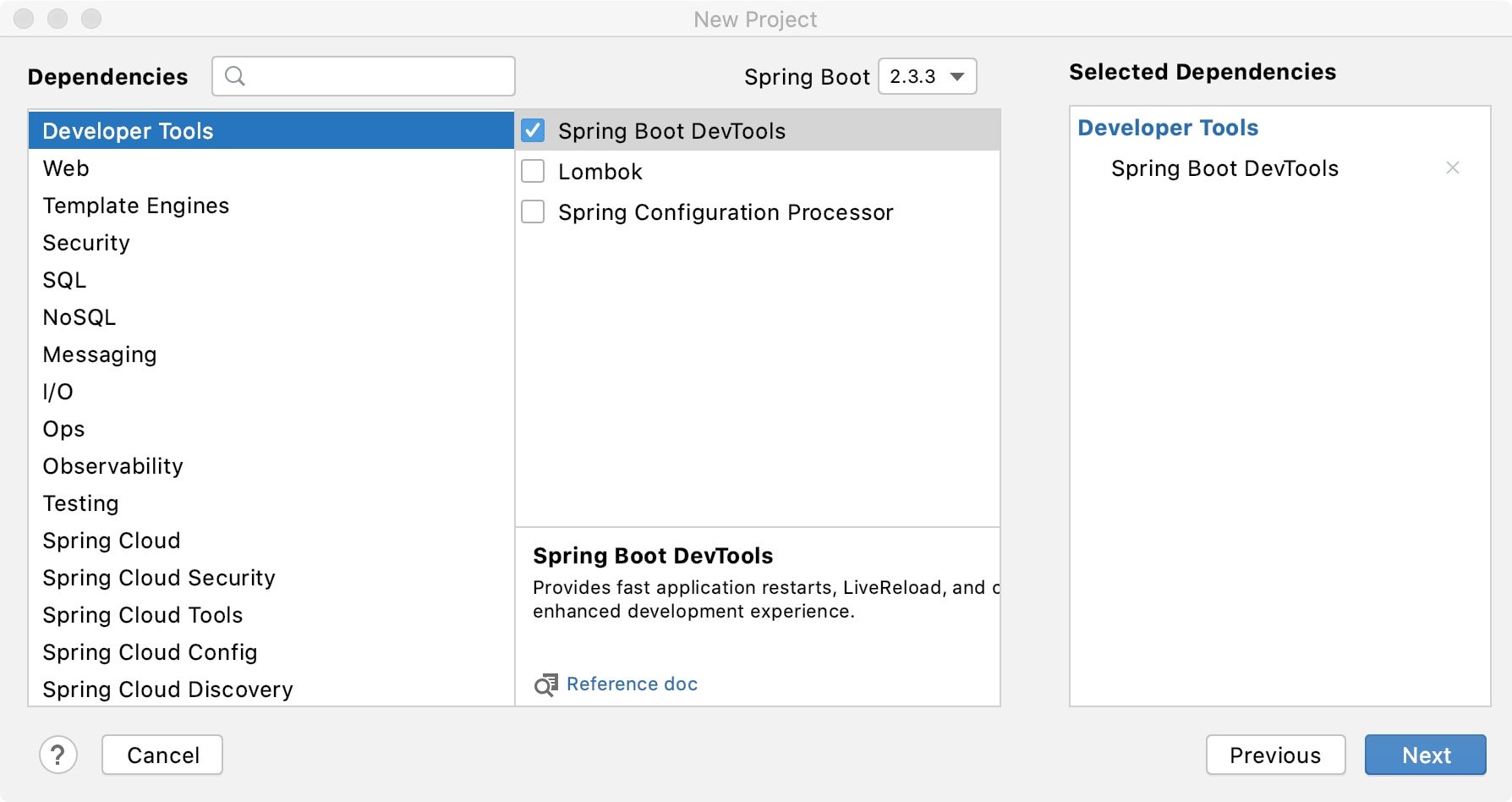Choose the NoSQL category
Viewport: 1512px width, 802px height.
point(79,317)
